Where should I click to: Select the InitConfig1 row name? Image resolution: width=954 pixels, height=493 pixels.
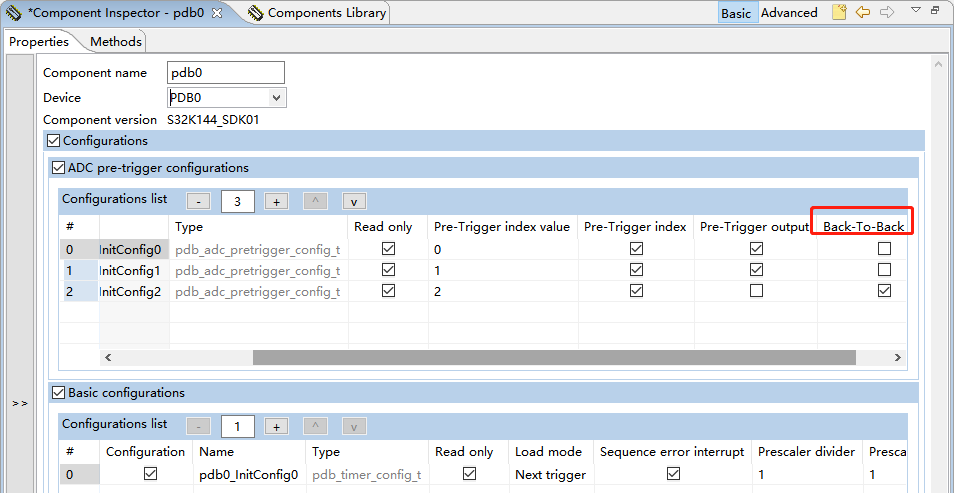click(x=134, y=270)
